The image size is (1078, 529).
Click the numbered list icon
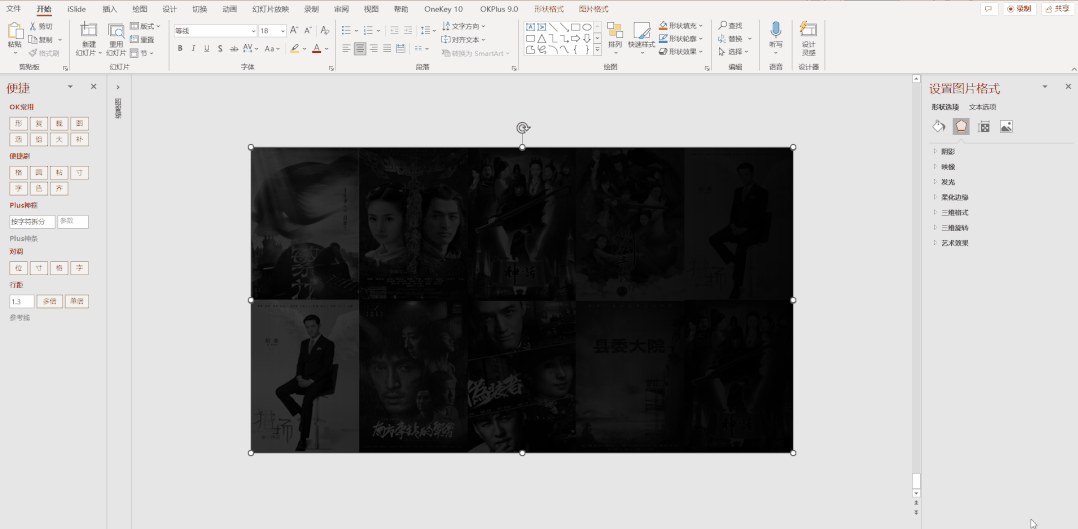(368, 30)
